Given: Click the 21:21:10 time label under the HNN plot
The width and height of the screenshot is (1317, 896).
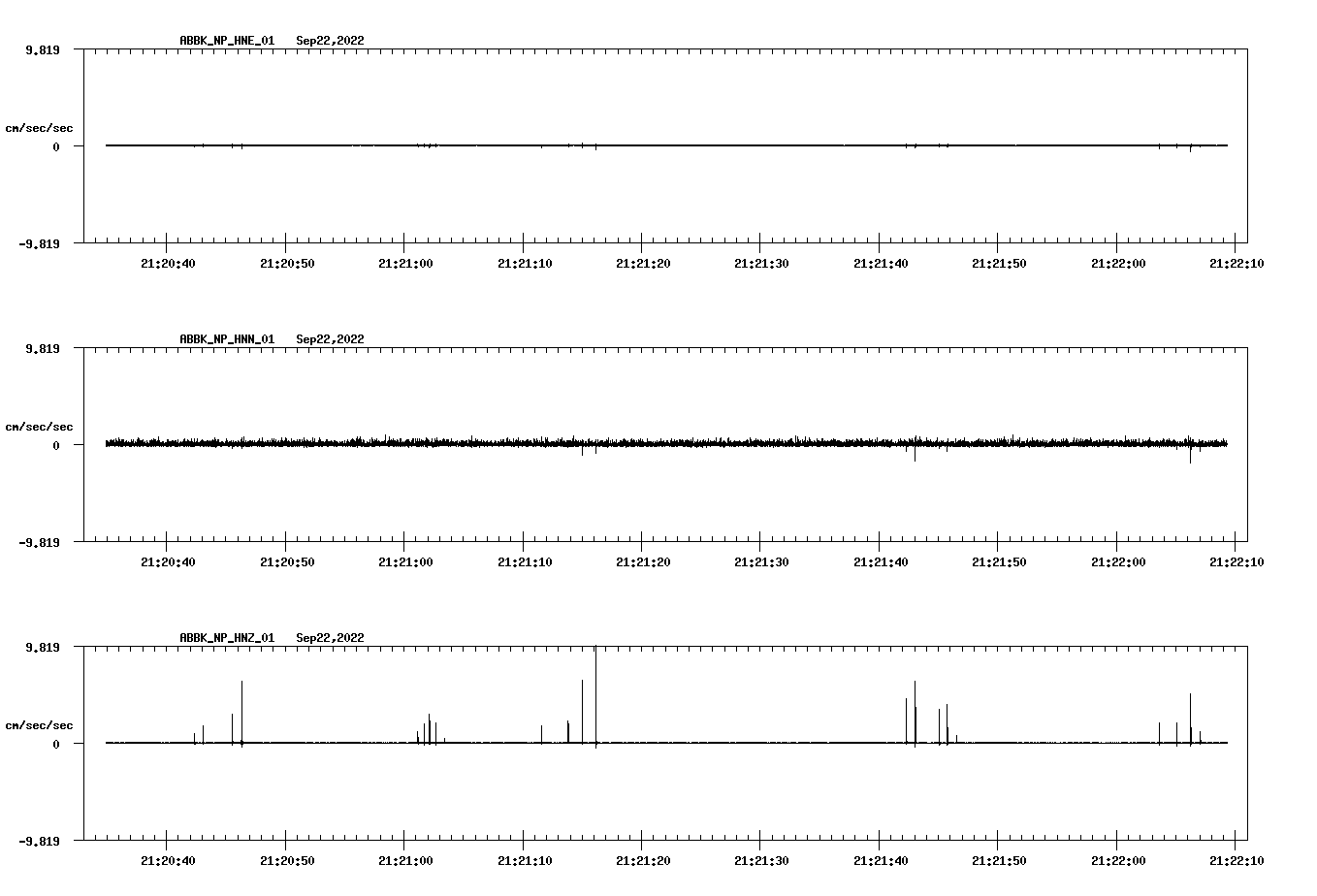Looking at the screenshot, I should click(x=525, y=561).
